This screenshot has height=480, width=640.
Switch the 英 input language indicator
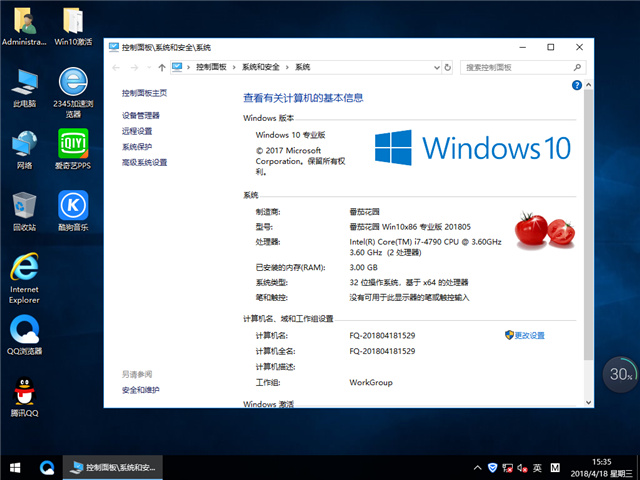pyautogui.click(x=538, y=468)
